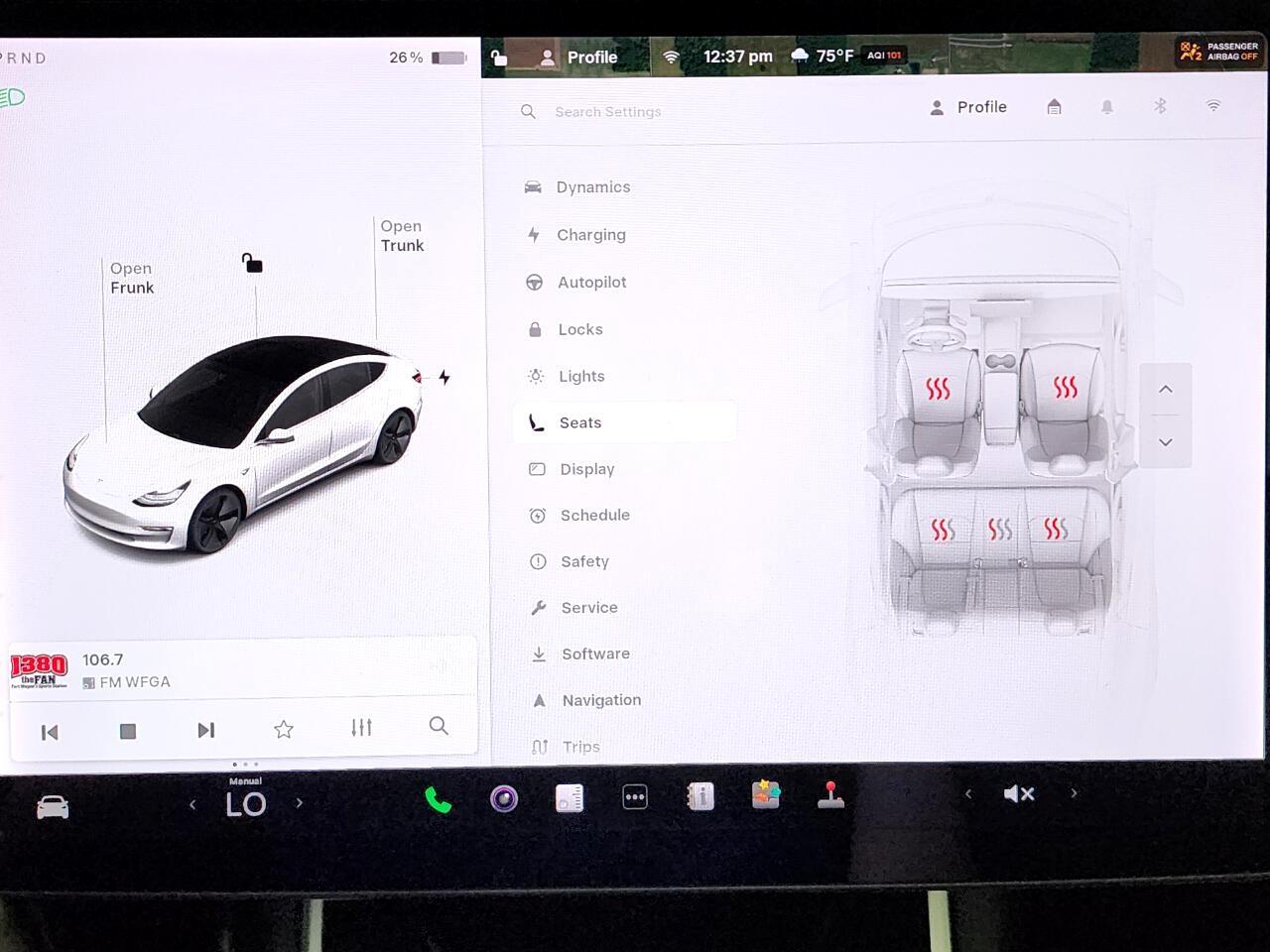
Task: Increase temperature with right arrow
Action: tap(299, 803)
